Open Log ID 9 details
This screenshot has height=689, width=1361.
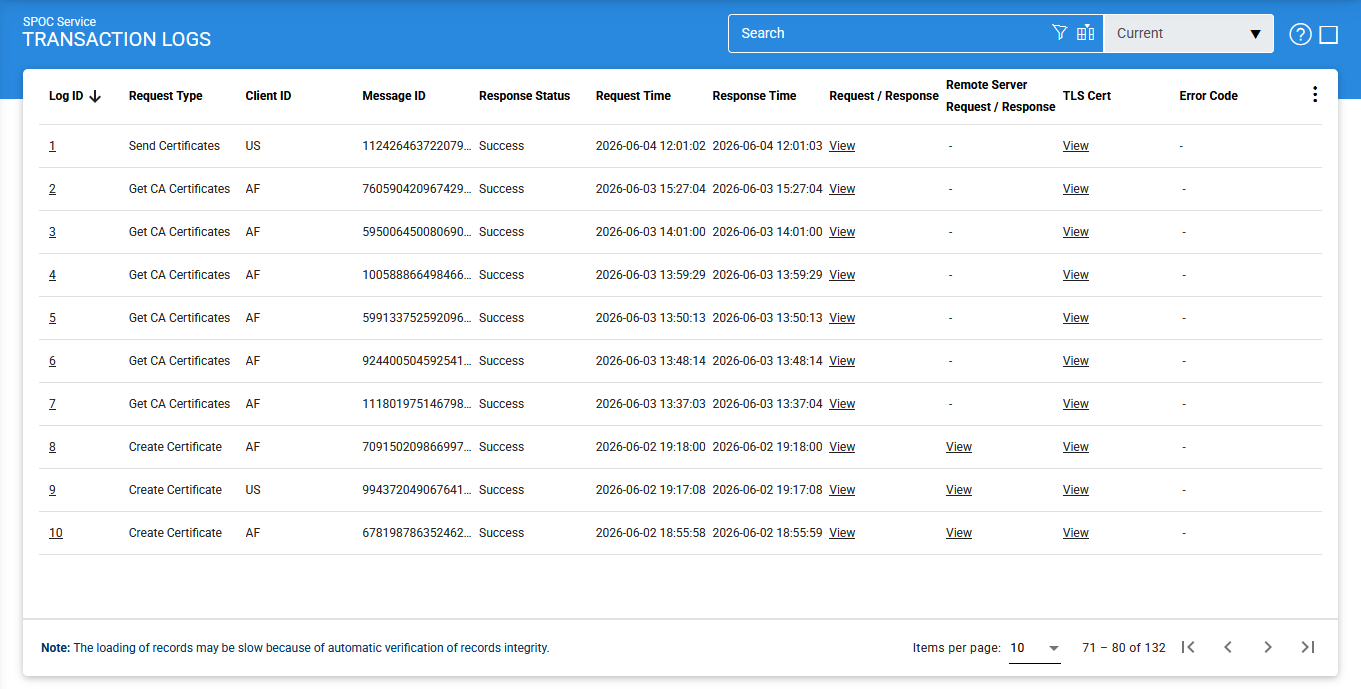click(52, 490)
